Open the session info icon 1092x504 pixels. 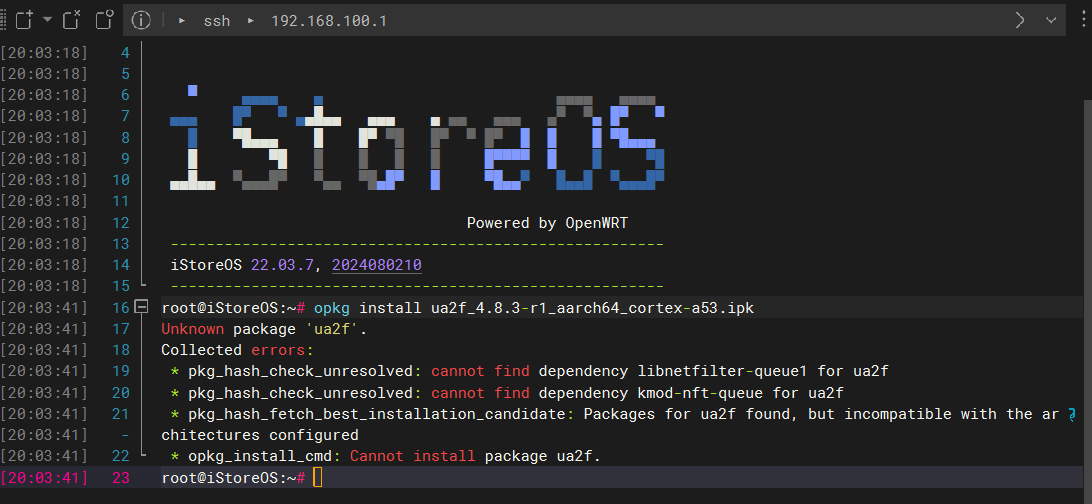pos(142,20)
